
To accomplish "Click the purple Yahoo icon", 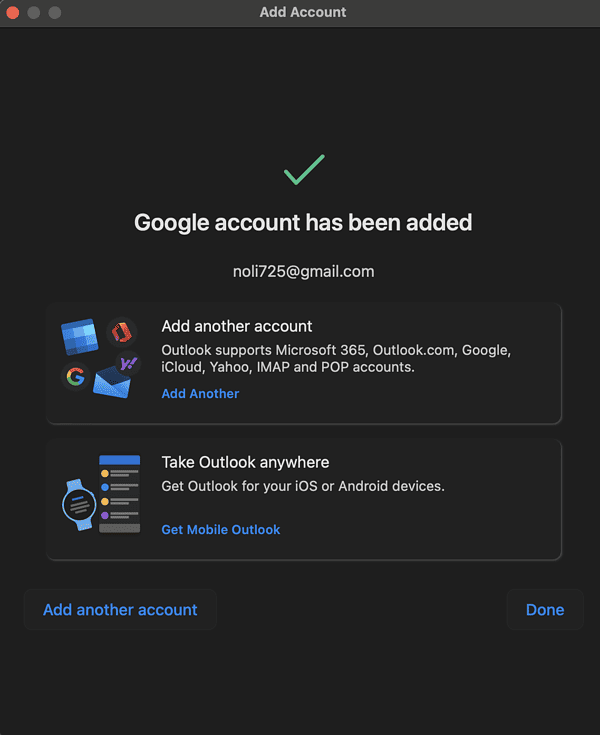I will point(128,364).
